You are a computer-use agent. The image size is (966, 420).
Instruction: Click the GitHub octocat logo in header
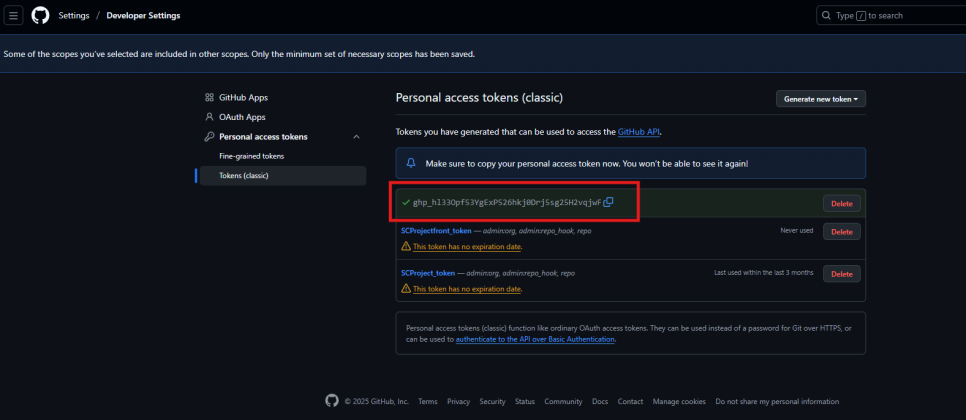40,15
